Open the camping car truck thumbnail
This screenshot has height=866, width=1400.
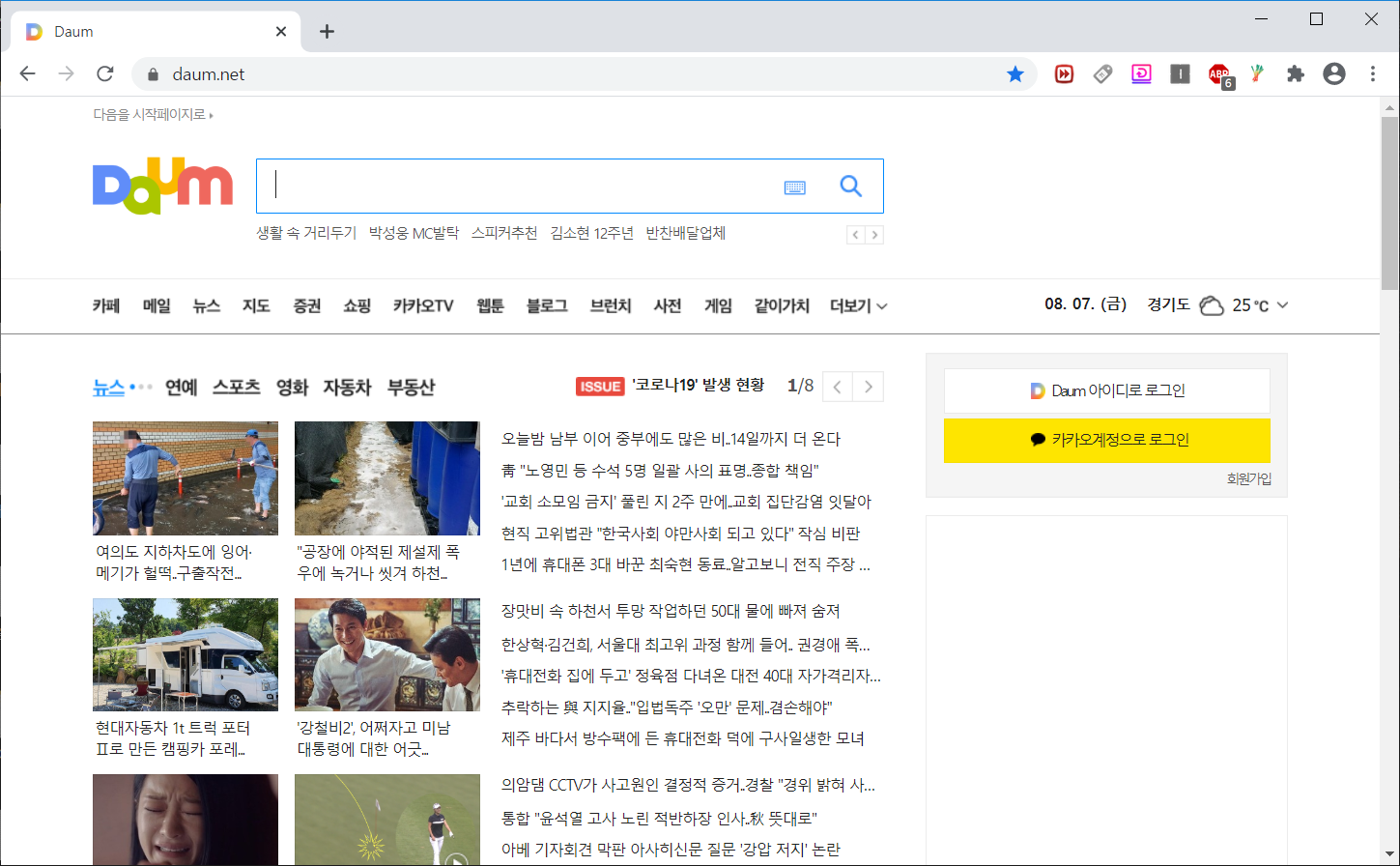186,655
